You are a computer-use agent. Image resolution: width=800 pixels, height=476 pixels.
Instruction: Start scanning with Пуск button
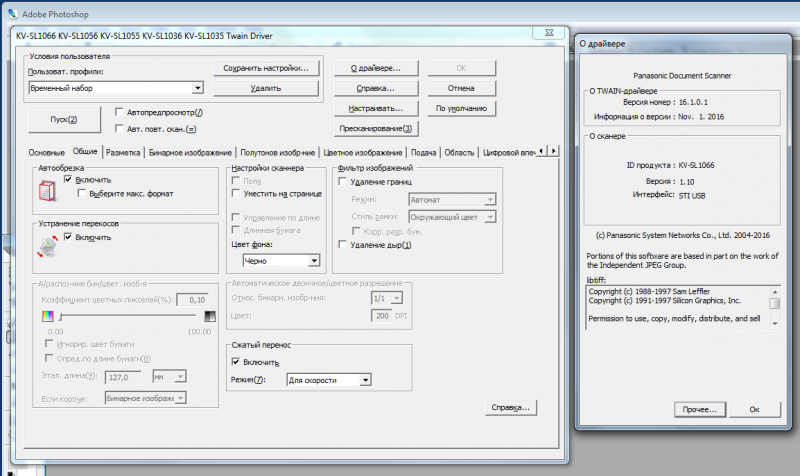click(64, 119)
